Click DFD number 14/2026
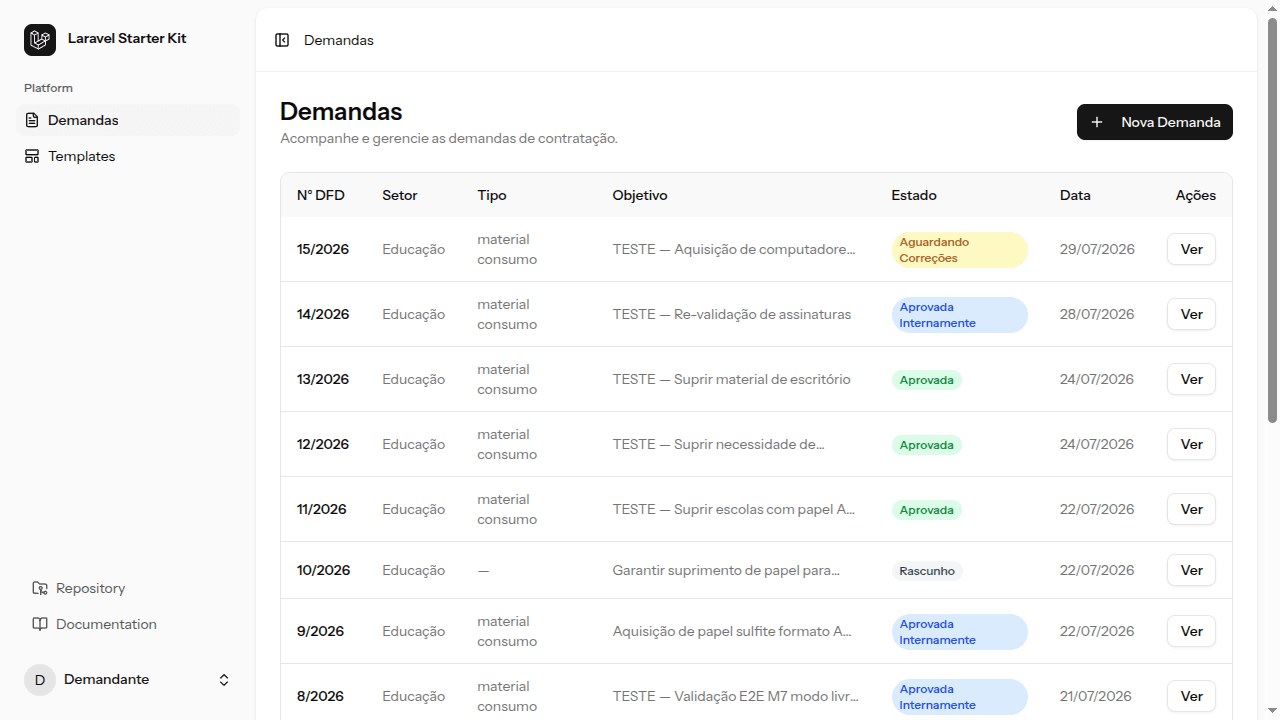 323,314
